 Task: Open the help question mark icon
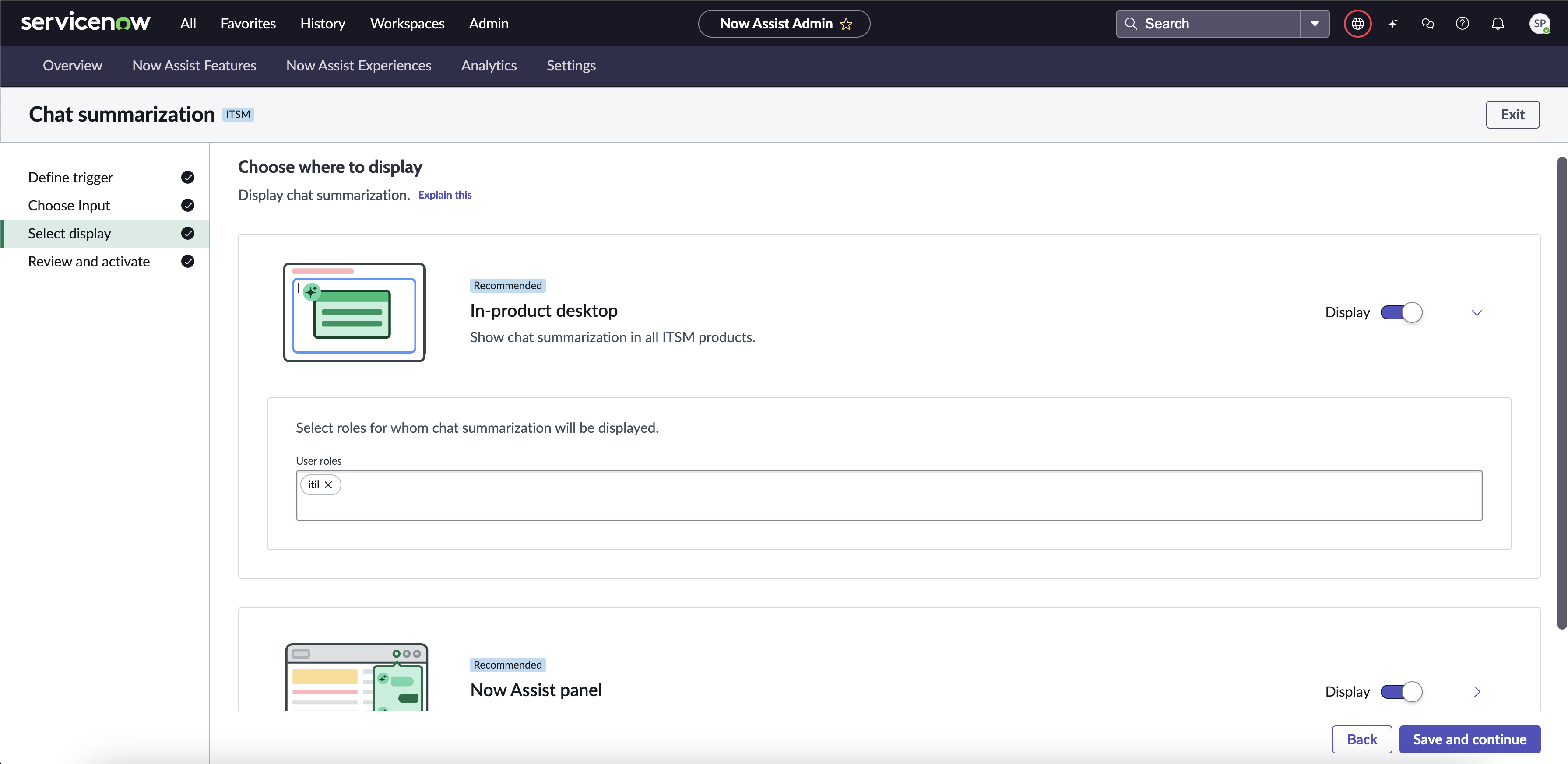[1462, 24]
